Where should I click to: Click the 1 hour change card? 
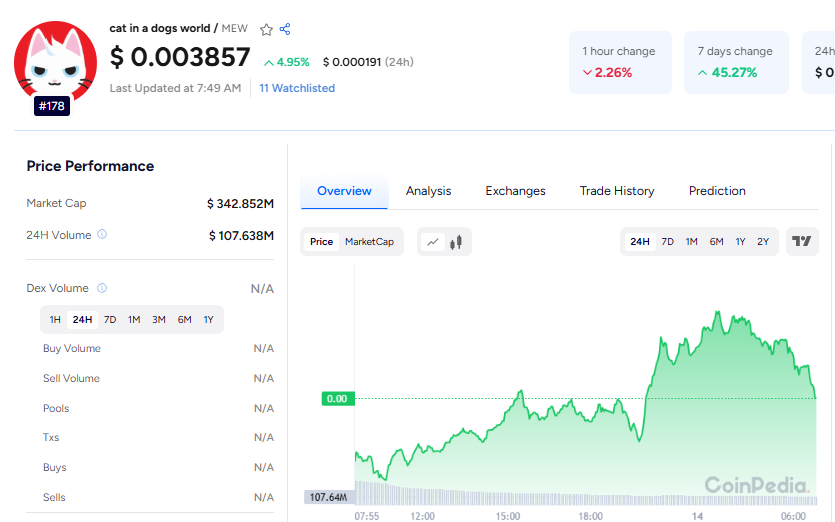(x=620, y=62)
